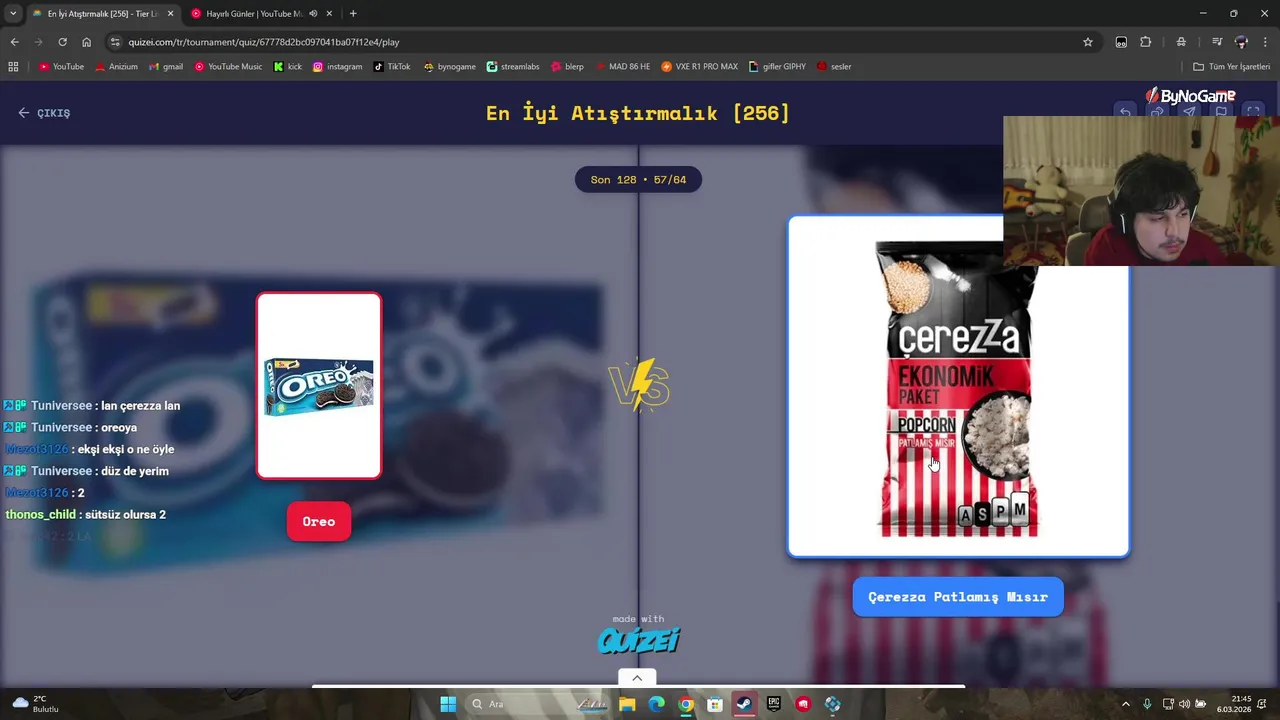Open the Anizium bookmark
Image resolution: width=1280 pixels, height=720 pixels.
pos(116,67)
